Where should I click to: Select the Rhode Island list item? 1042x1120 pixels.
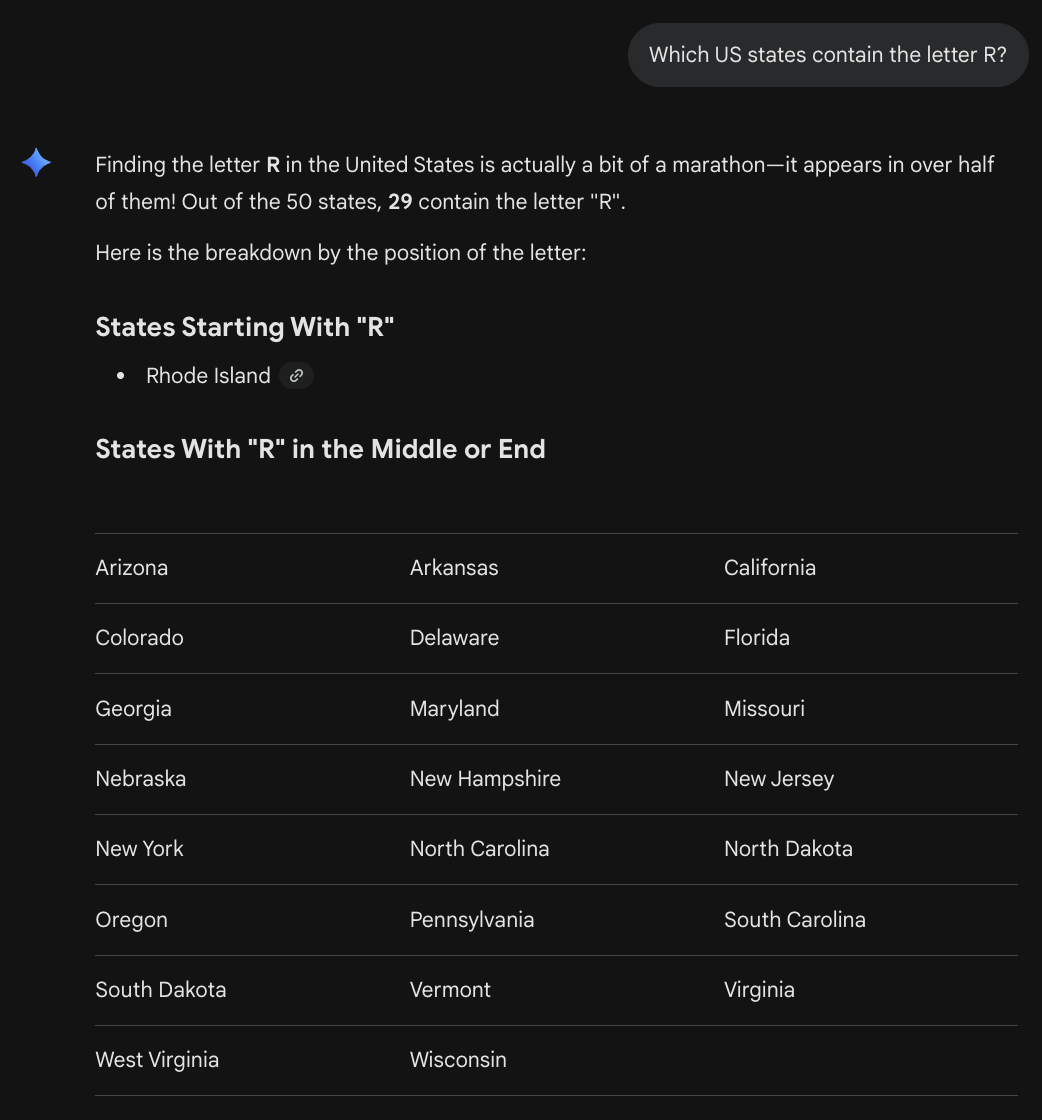click(208, 376)
